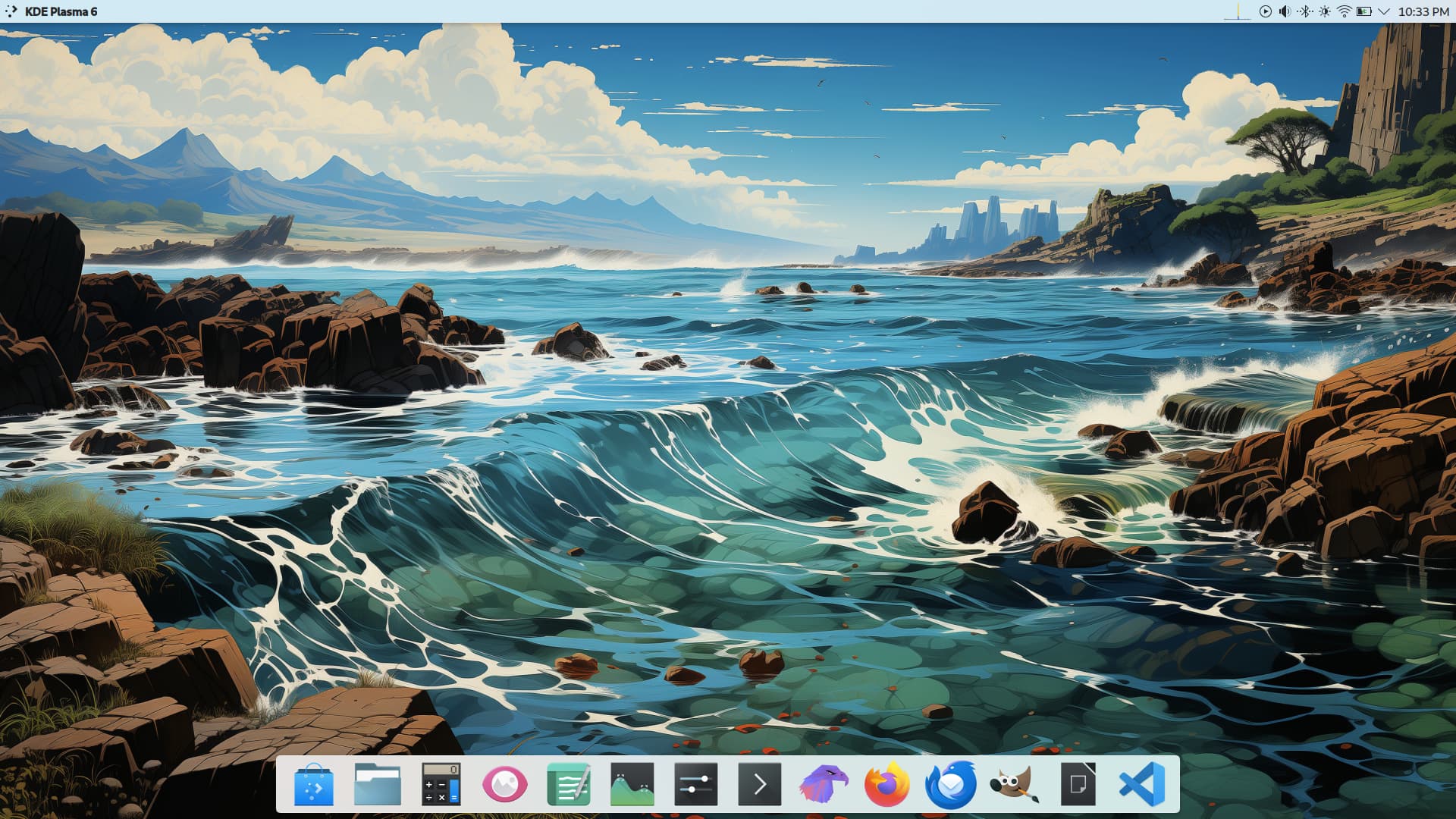Click the media player tray icon

pyautogui.click(x=1265, y=11)
